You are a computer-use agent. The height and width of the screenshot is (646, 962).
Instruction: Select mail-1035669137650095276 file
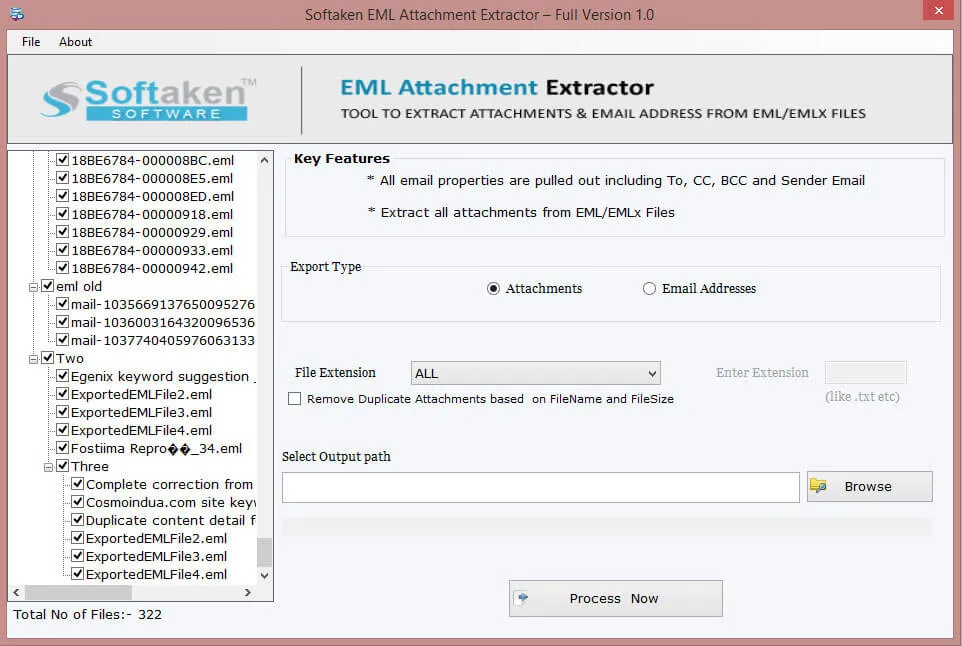coord(163,304)
